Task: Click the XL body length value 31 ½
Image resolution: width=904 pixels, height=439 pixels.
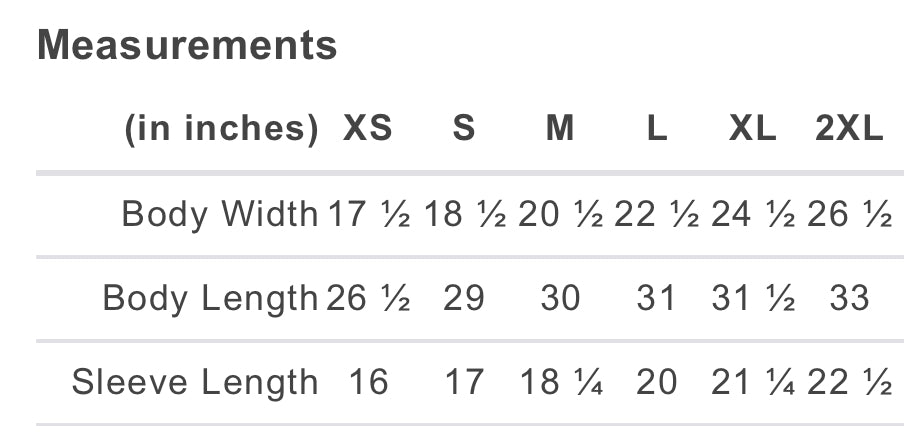Action: [753, 298]
